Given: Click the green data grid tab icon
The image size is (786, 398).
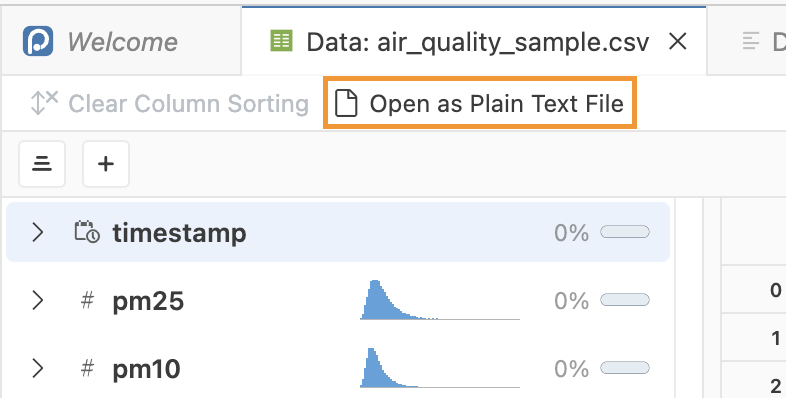Looking at the screenshot, I should (x=281, y=41).
